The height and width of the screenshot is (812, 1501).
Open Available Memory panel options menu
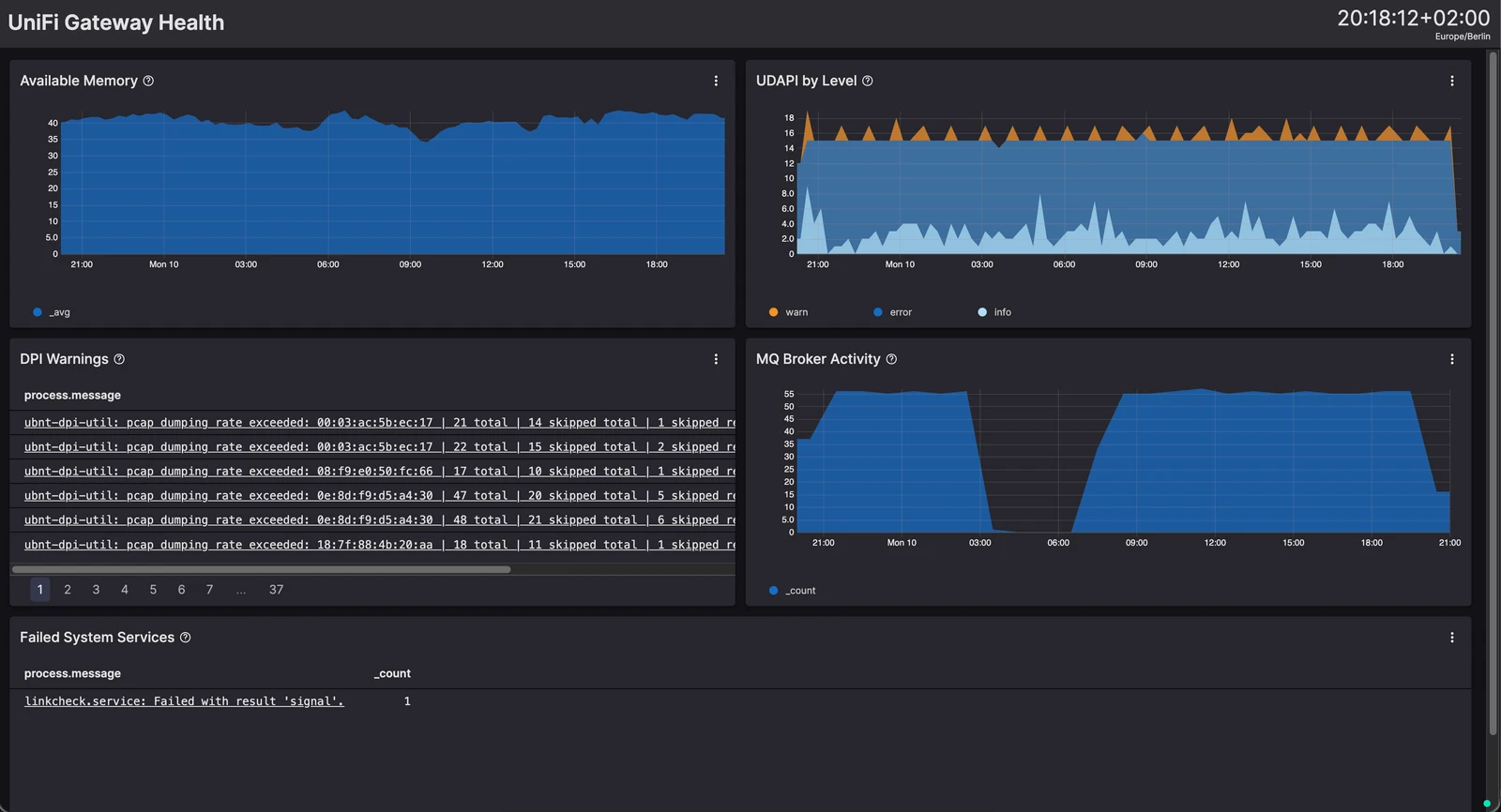click(x=716, y=81)
